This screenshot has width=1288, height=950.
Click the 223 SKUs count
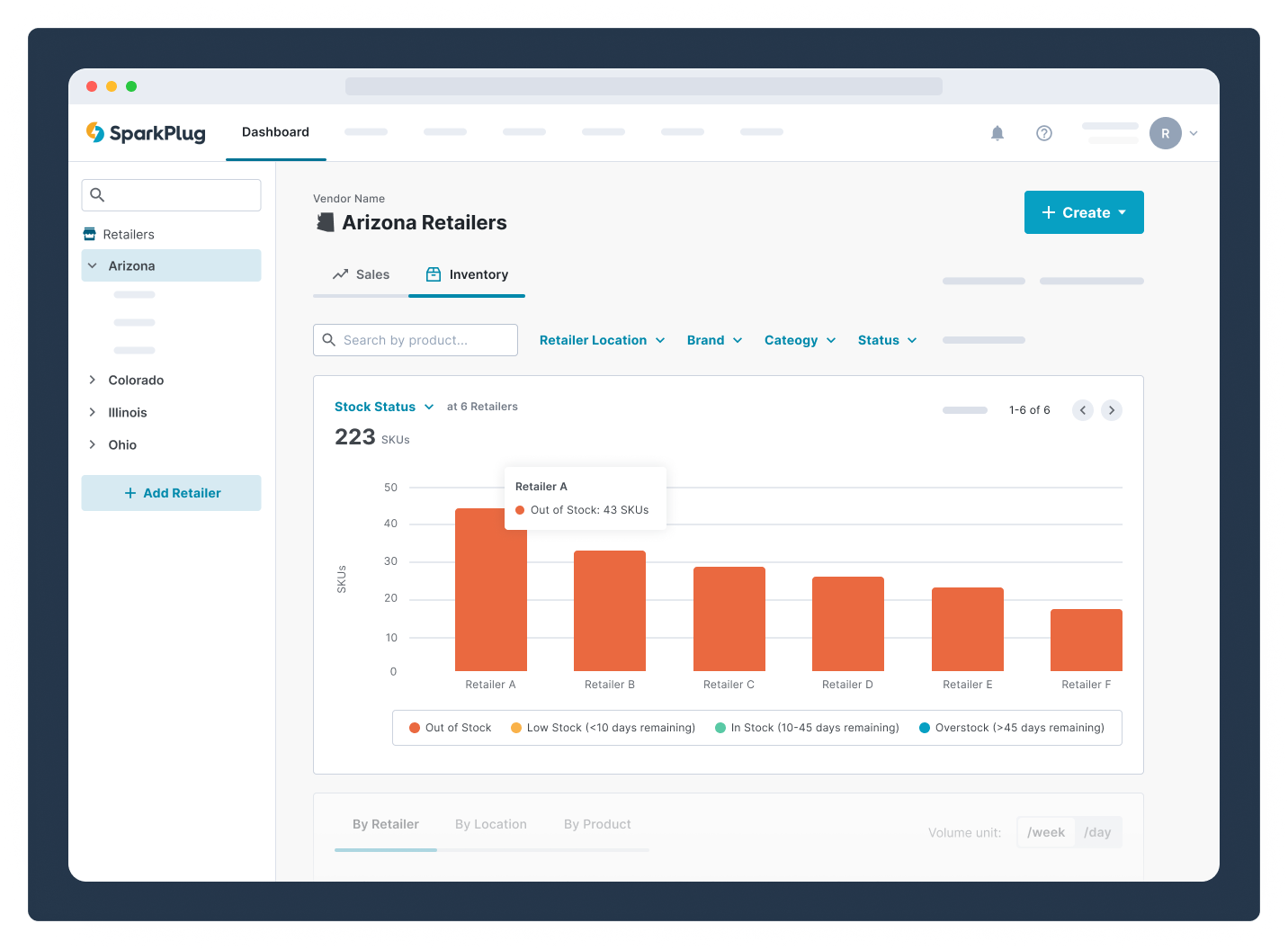(372, 437)
